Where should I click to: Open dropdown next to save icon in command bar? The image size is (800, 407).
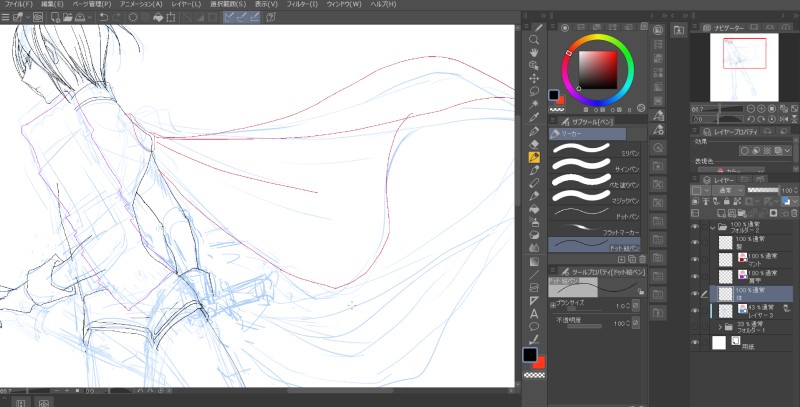[x=90, y=17]
